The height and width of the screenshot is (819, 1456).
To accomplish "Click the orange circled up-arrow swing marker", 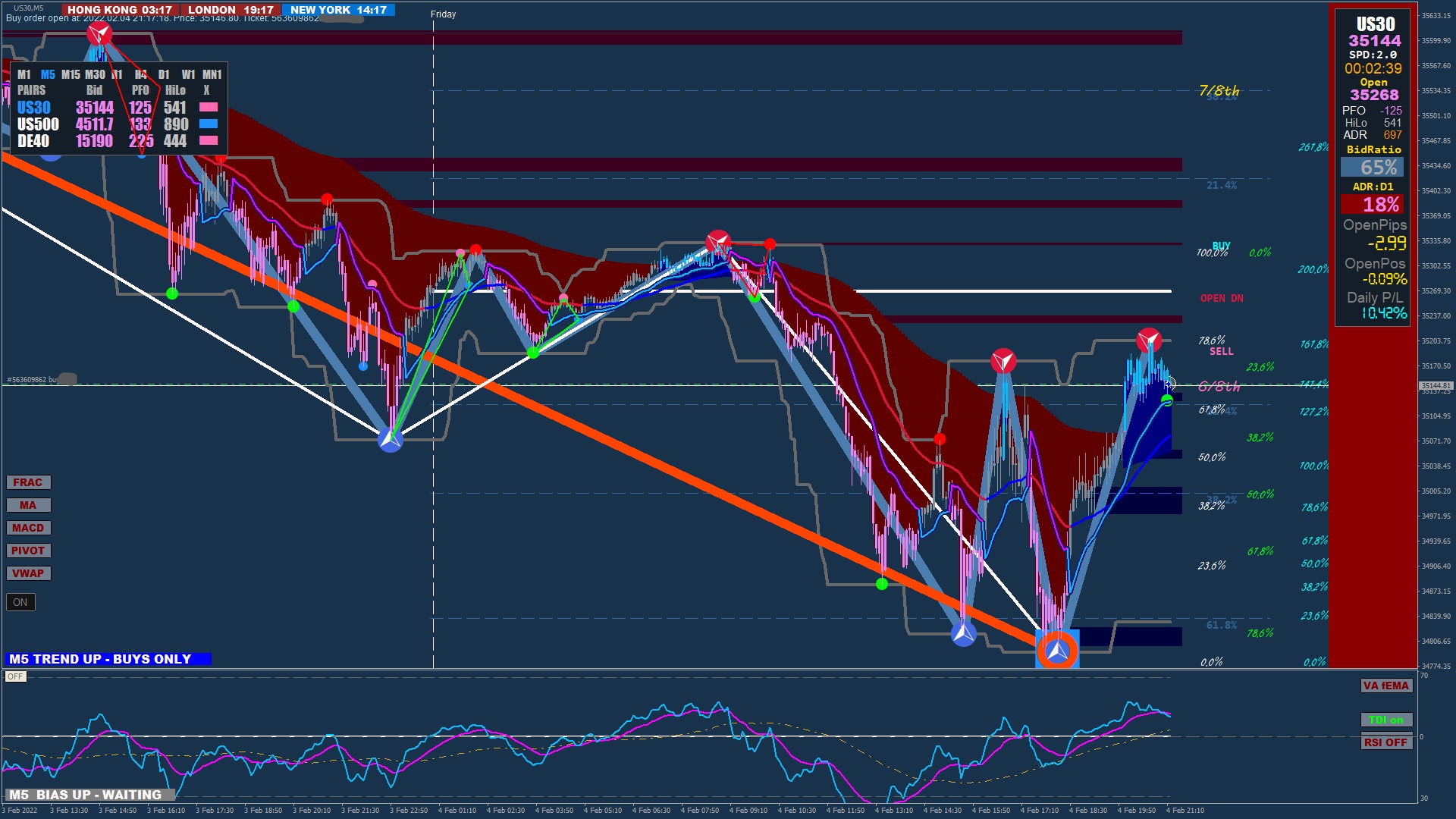I will [1057, 650].
